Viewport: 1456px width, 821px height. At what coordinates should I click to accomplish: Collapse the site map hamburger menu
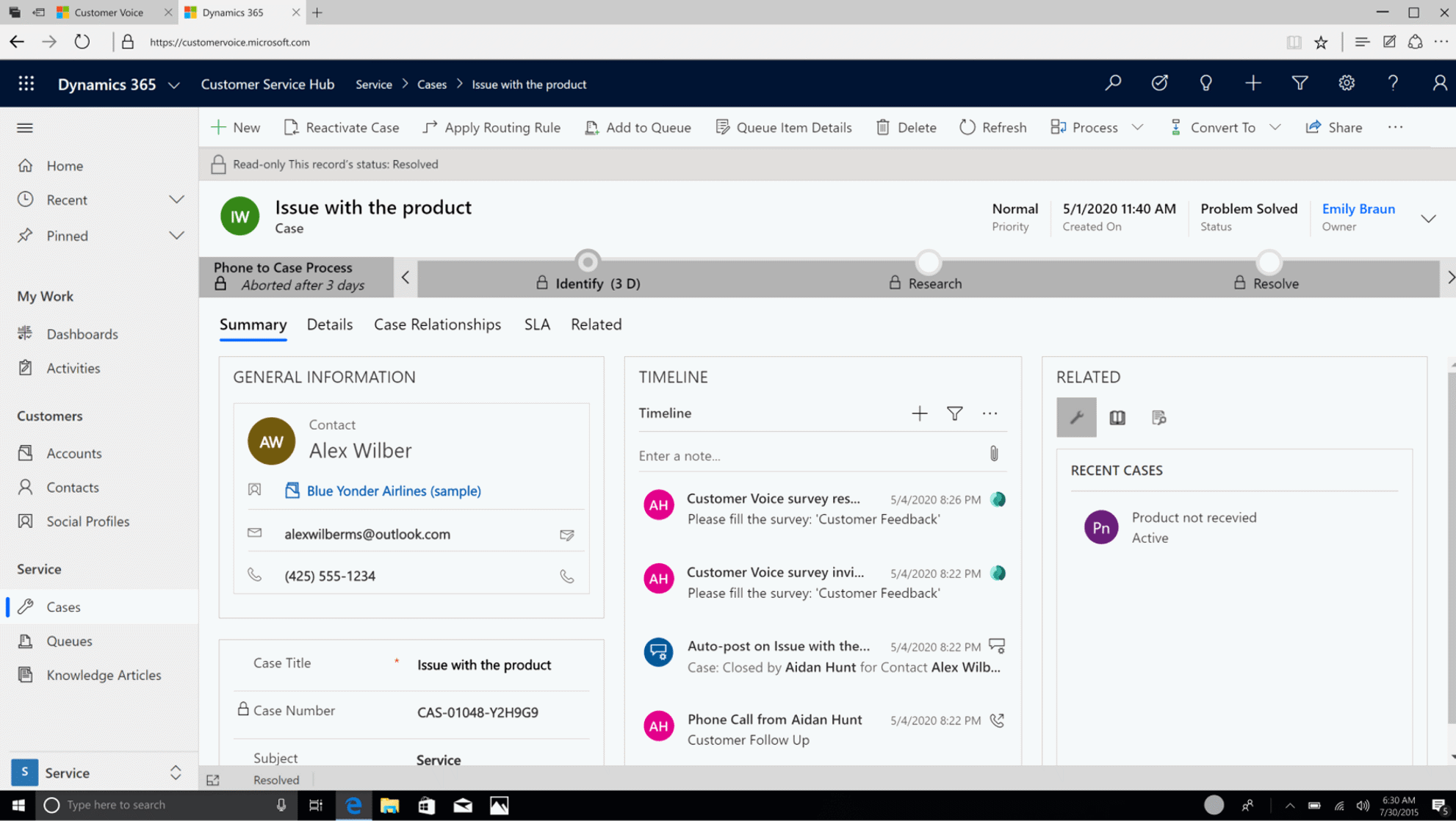pos(25,128)
